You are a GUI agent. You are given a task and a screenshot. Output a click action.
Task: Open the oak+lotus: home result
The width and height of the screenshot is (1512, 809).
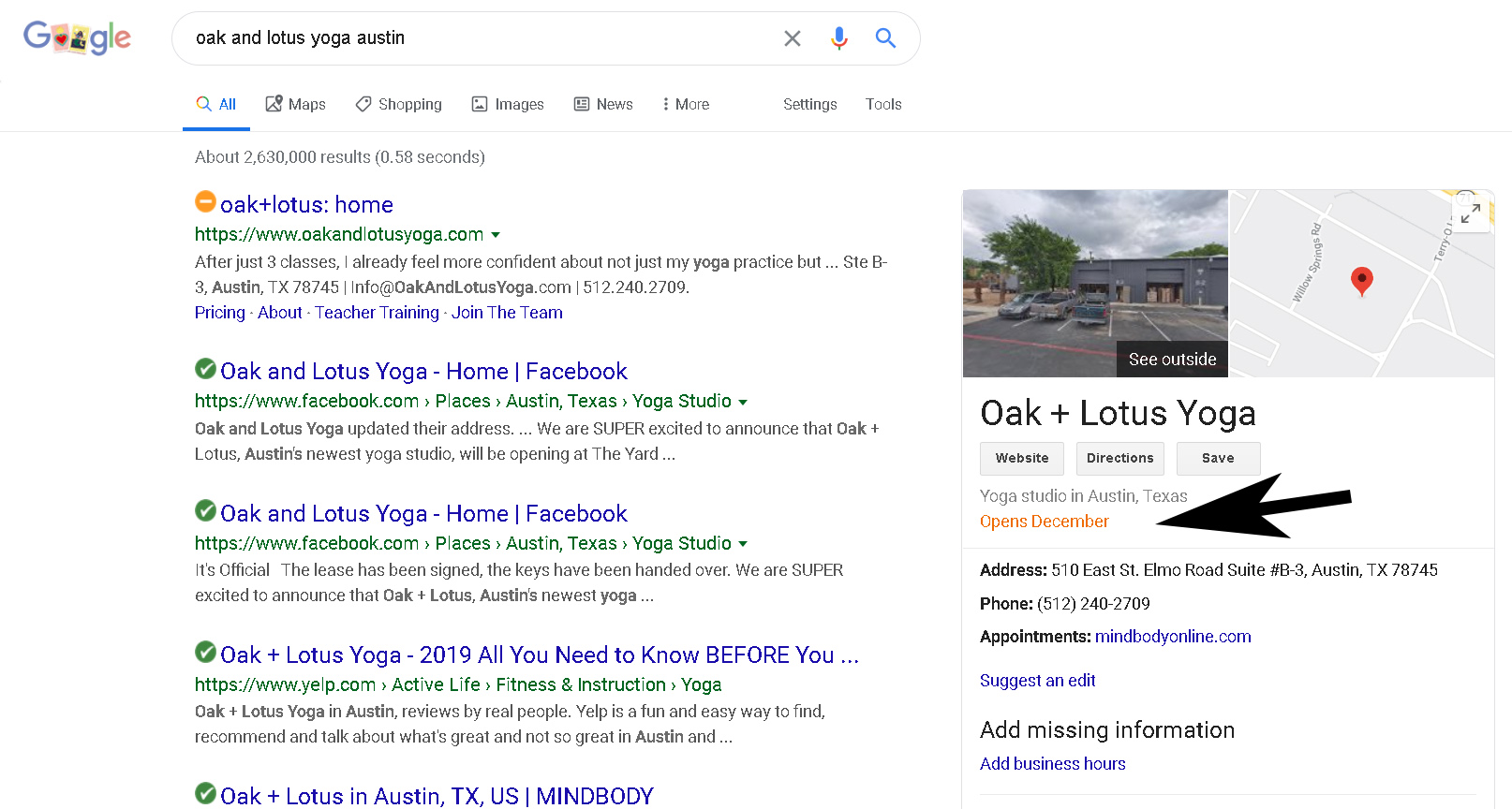(x=306, y=204)
